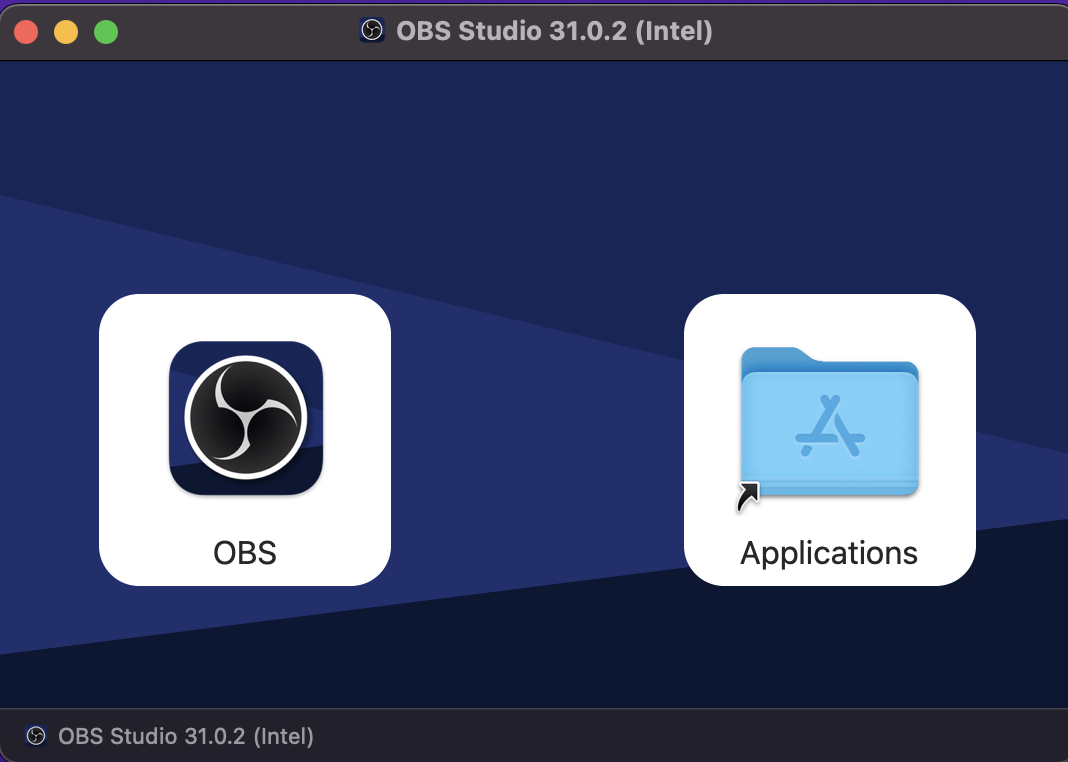Viewport: 1068px width, 762px height.
Task: Click the OBS logo in the window title bar
Action: [372, 31]
